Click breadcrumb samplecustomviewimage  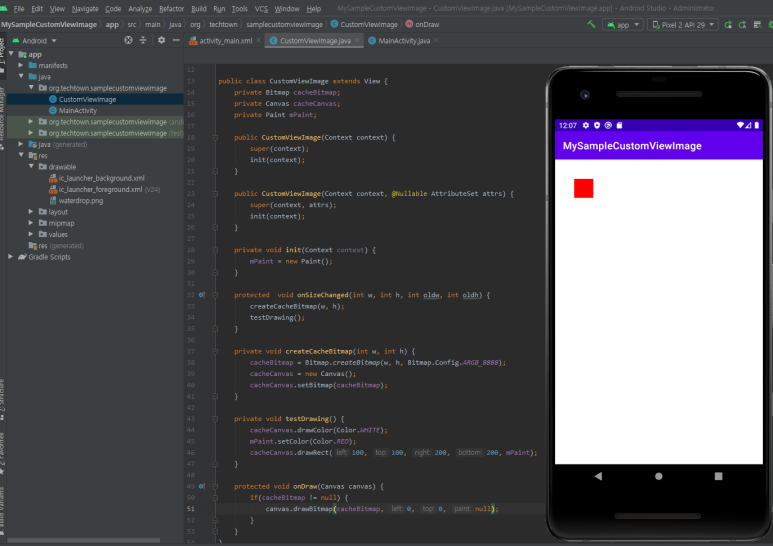(284, 25)
